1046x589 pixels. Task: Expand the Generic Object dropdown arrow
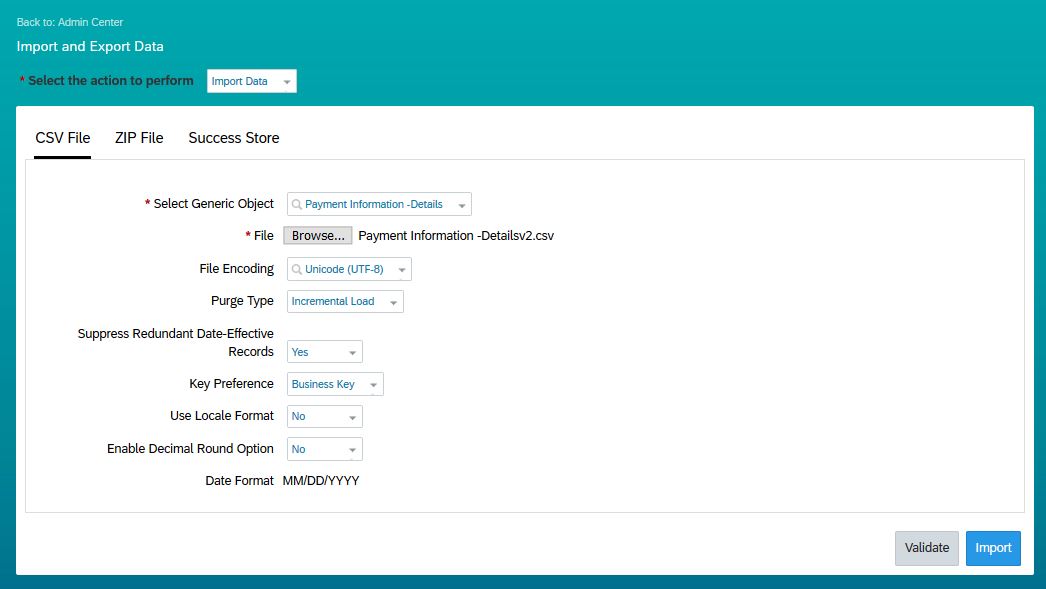tap(462, 205)
